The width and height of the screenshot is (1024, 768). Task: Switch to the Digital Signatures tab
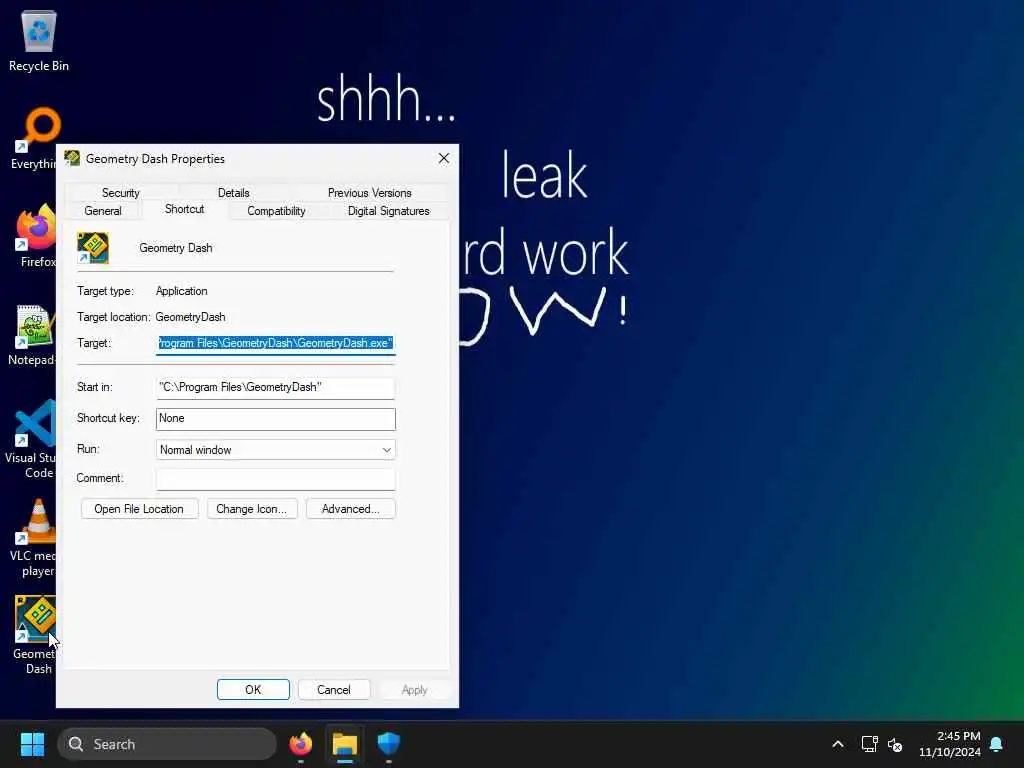coord(389,211)
